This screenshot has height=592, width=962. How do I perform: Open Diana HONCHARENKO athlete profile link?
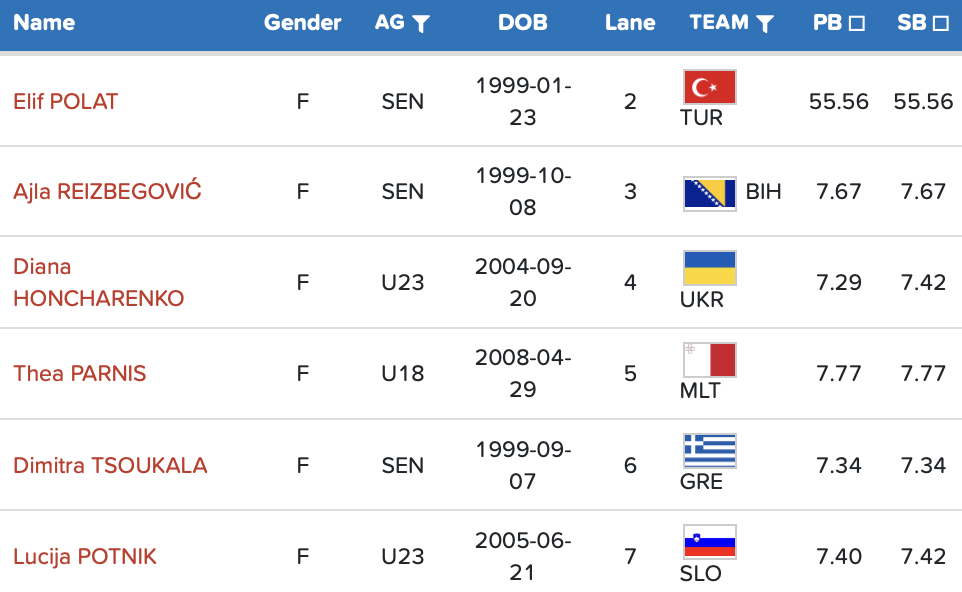(98, 282)
